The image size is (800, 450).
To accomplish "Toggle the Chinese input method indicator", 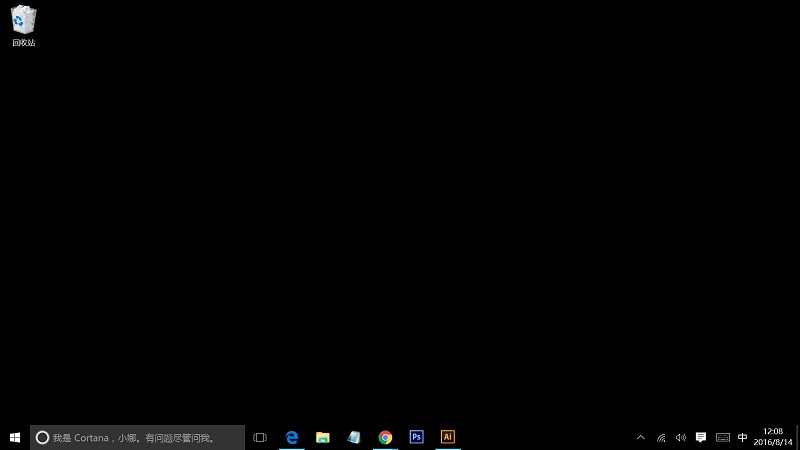I will coord(743,437).
